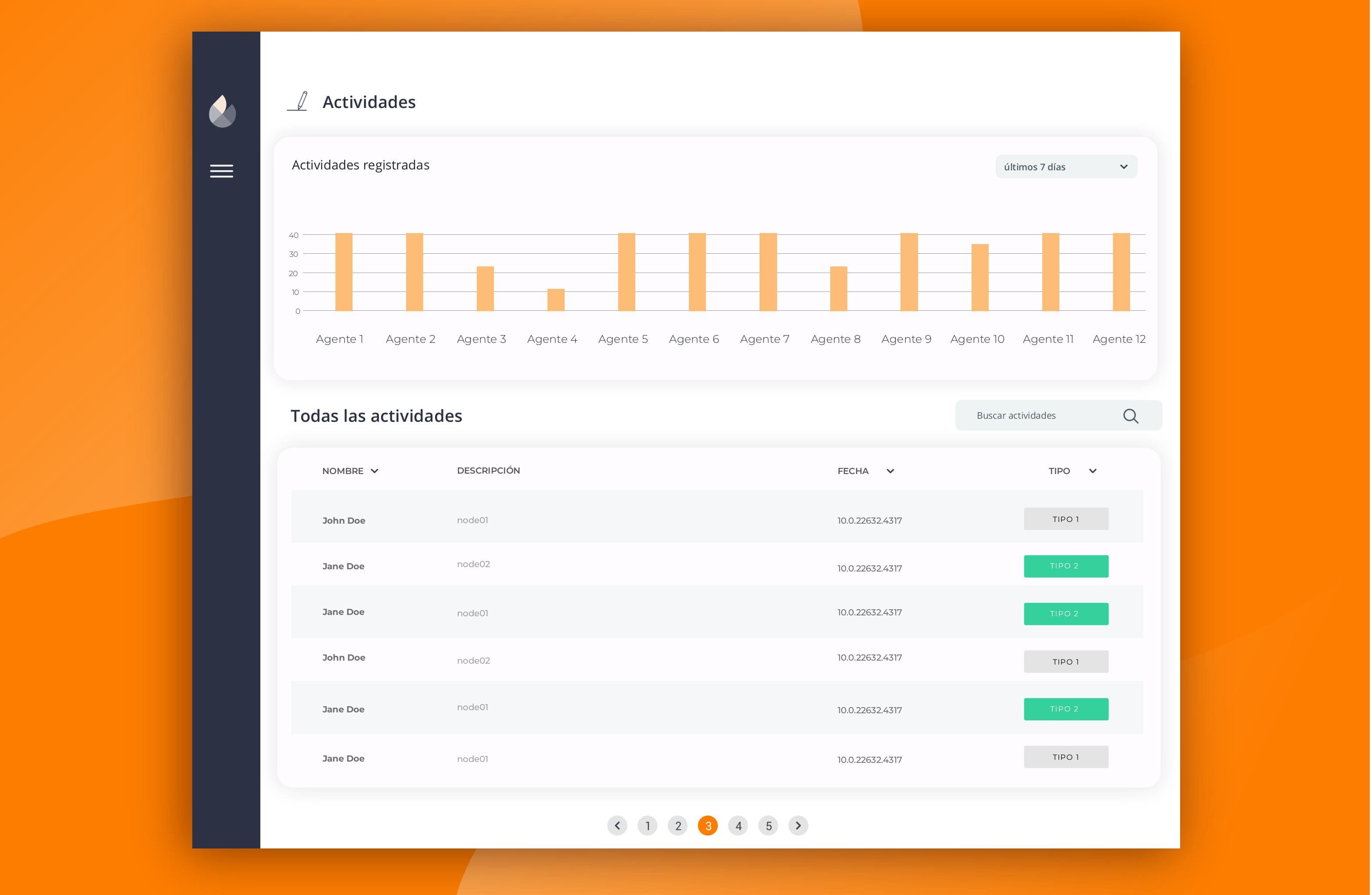The width and height of the screenshot is (1372, 895).
Task: Go to page 2
Action: pyautogui.click(x=678, y=825)
